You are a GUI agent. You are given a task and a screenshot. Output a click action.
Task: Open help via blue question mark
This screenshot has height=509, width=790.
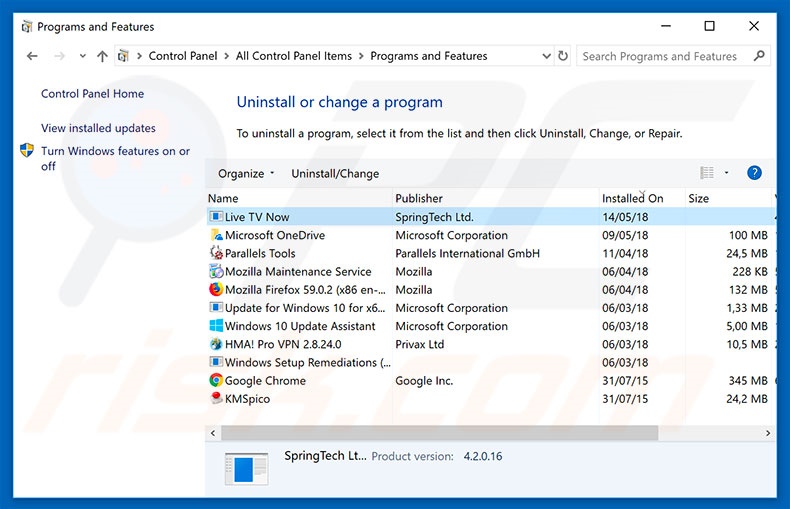click(754, 173)
